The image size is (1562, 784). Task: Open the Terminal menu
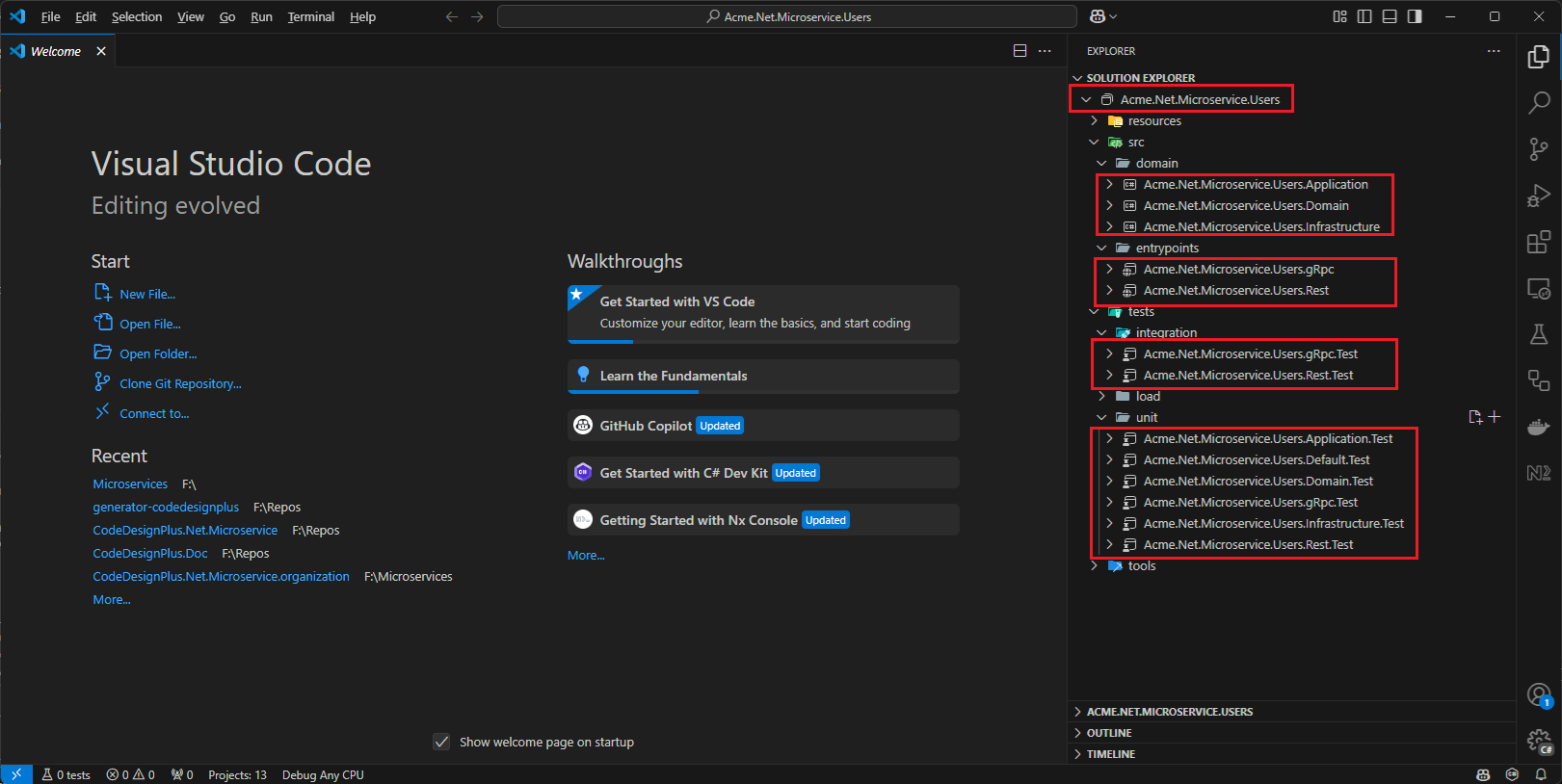(310, 16)
